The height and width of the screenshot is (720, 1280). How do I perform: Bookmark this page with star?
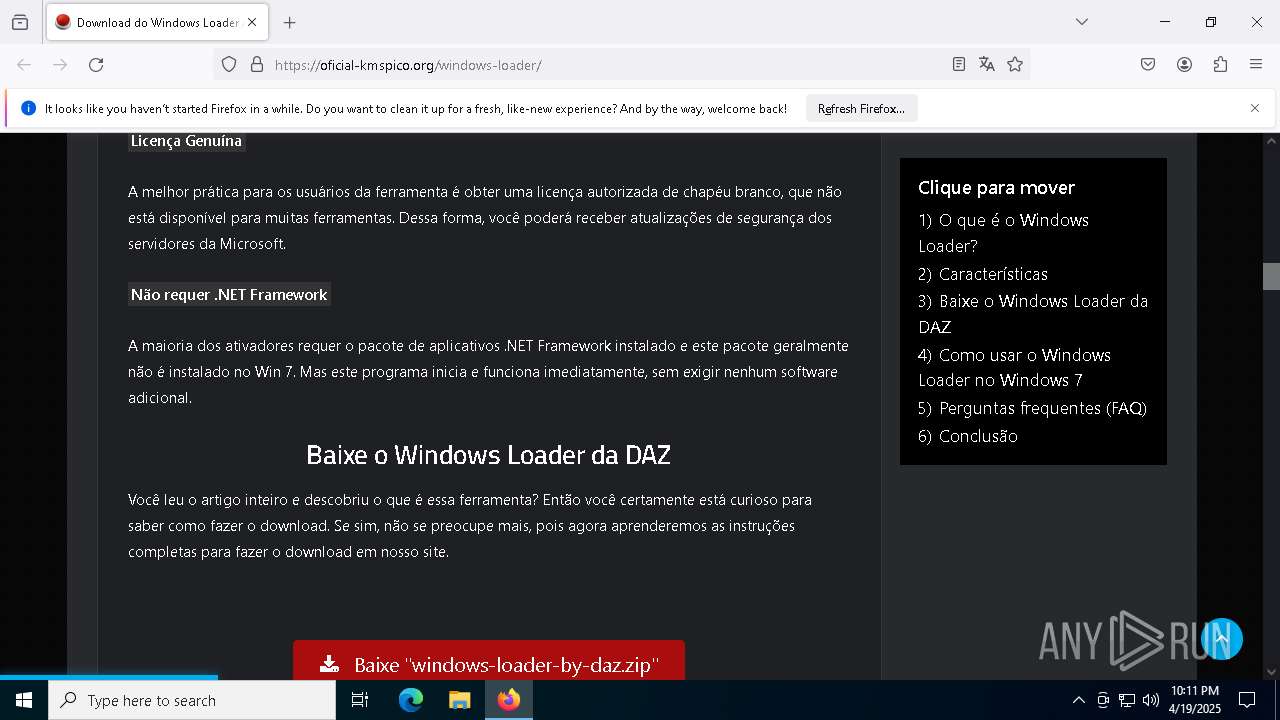(1015, 65)
